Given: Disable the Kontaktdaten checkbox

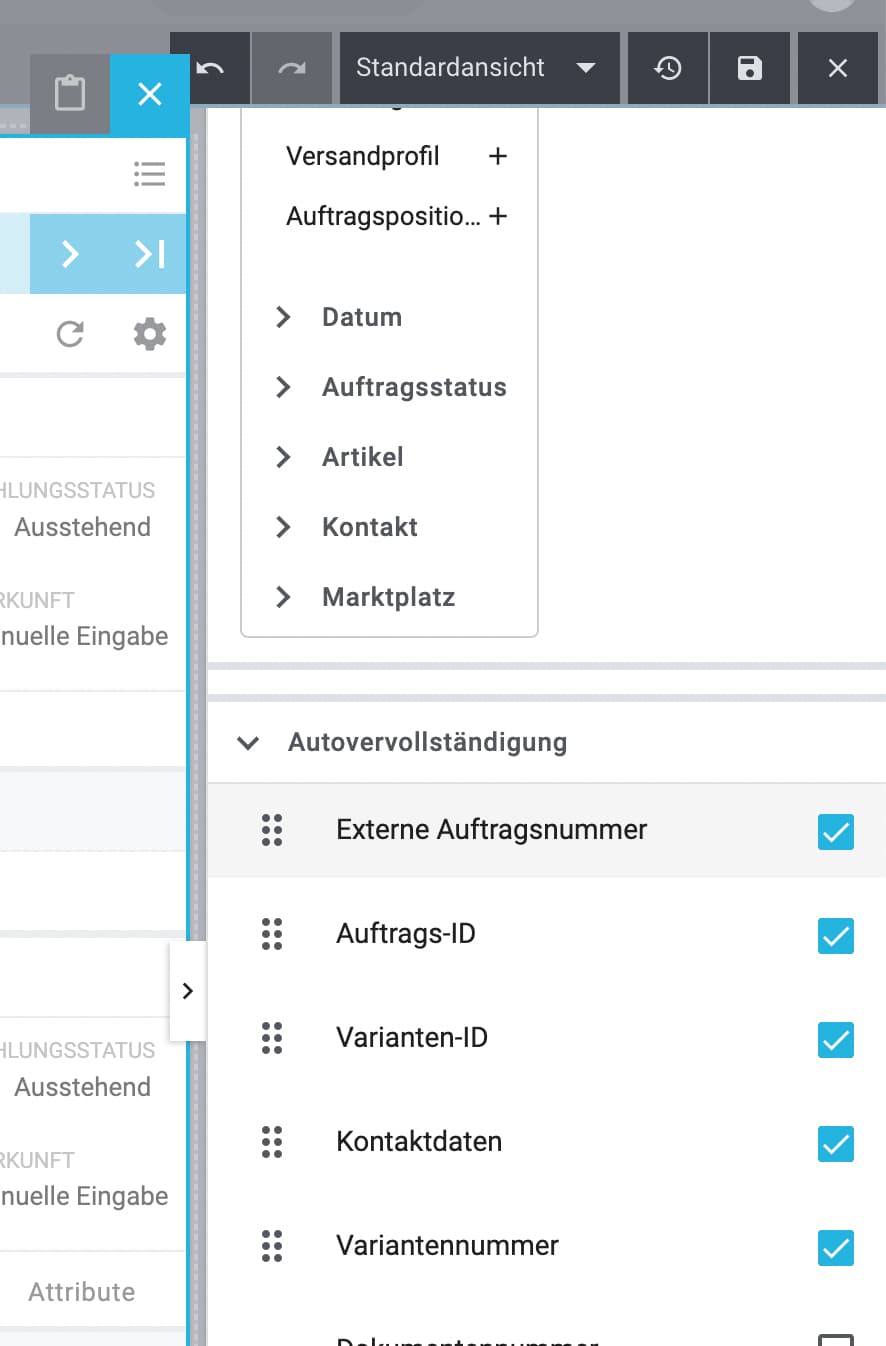Looking at the screenshot, I should (836, 1143).
